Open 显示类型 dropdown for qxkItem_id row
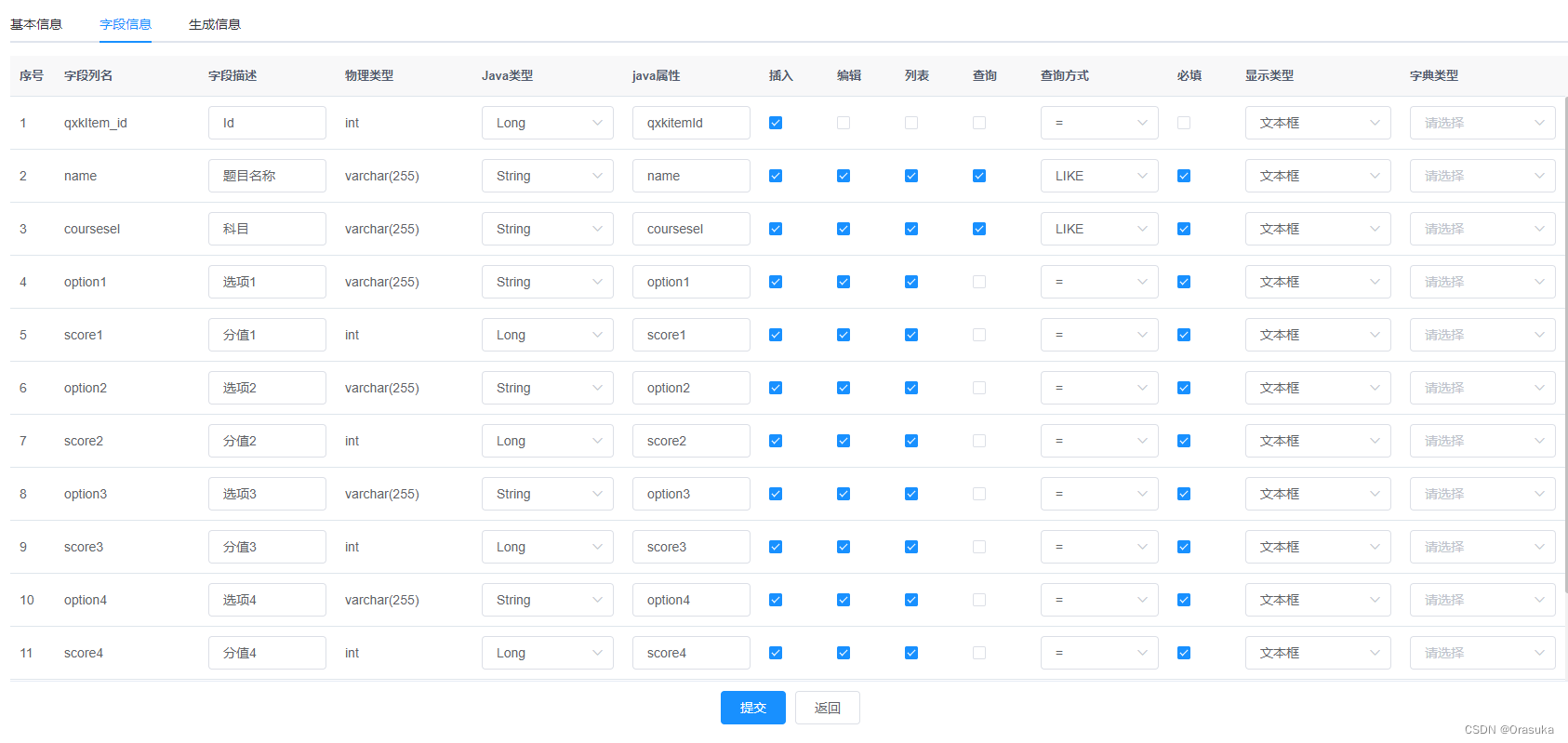Viewport: 1568px width, 743px height. point(1318,123)
